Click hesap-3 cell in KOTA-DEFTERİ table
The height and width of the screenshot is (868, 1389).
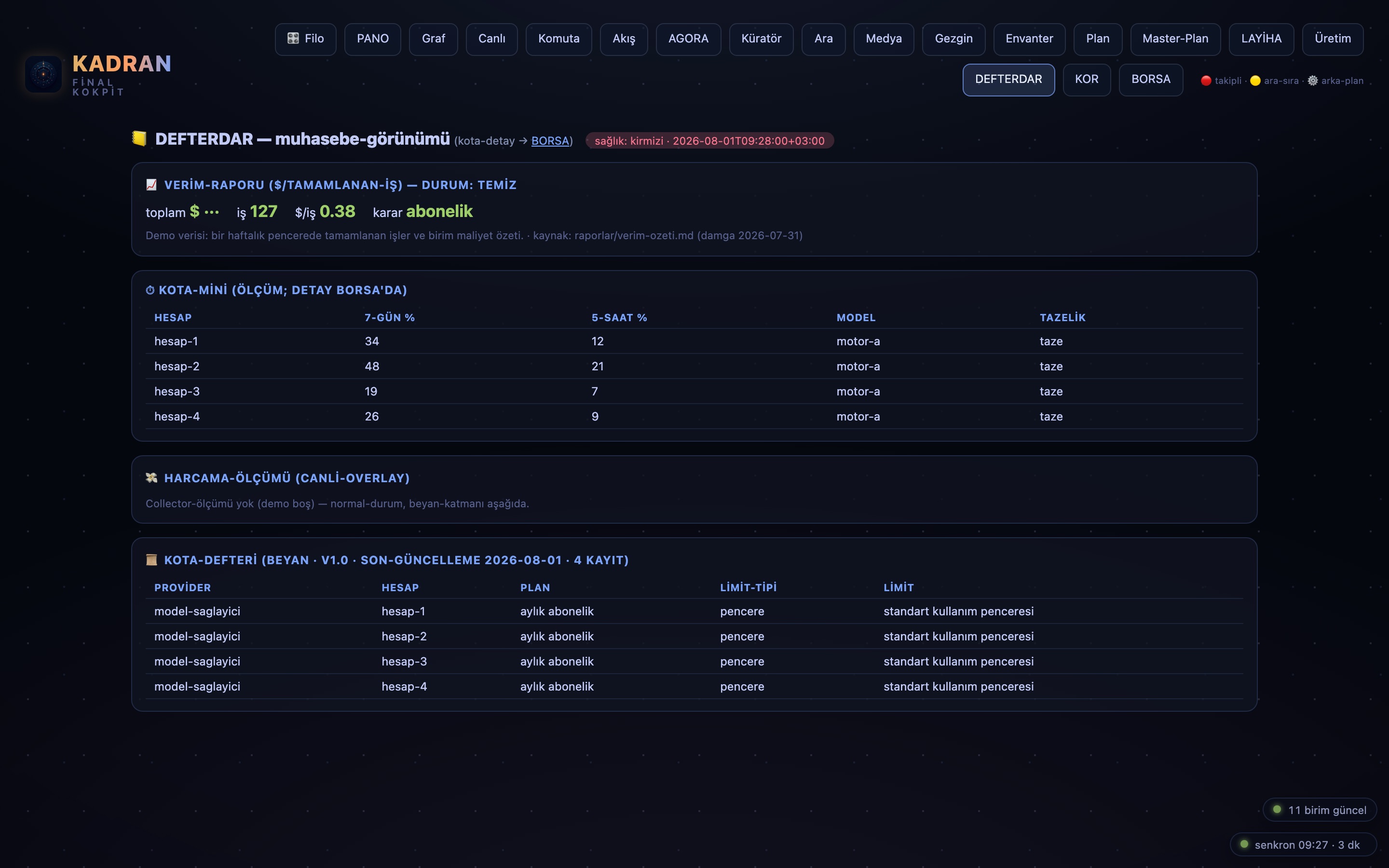(404, 661)
